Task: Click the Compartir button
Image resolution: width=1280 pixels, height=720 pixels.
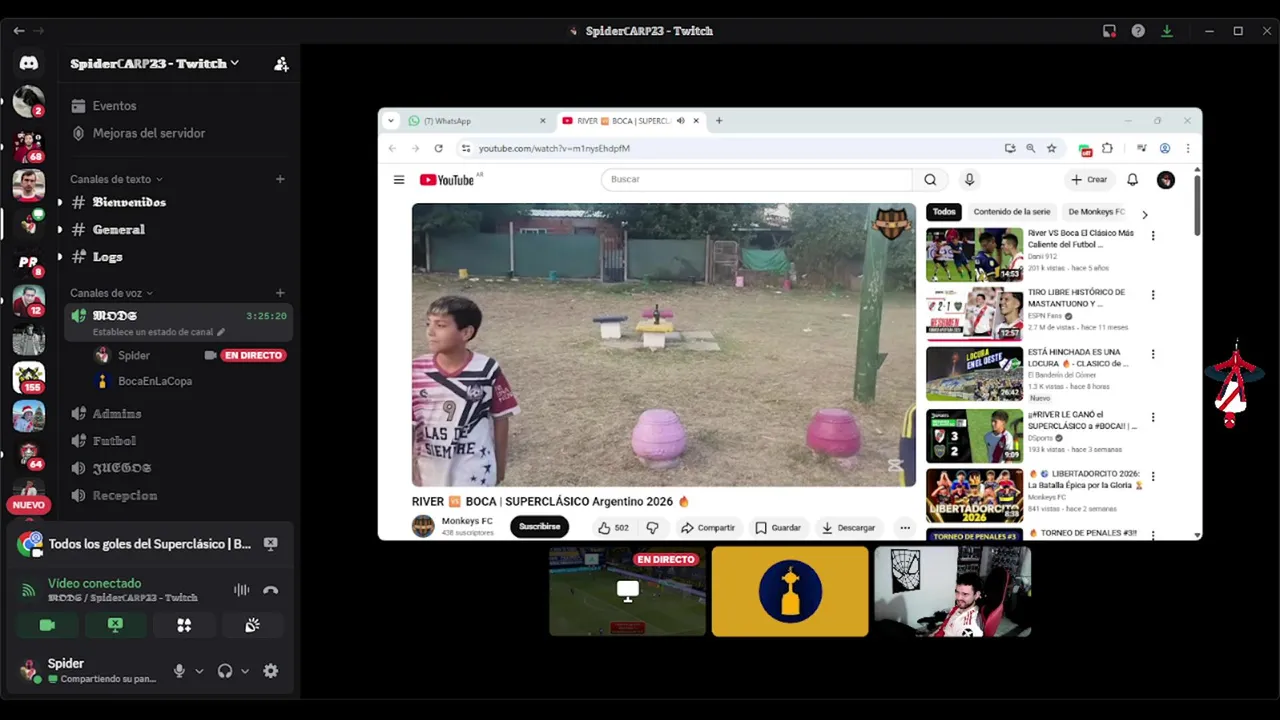Action: pos(707,528)
